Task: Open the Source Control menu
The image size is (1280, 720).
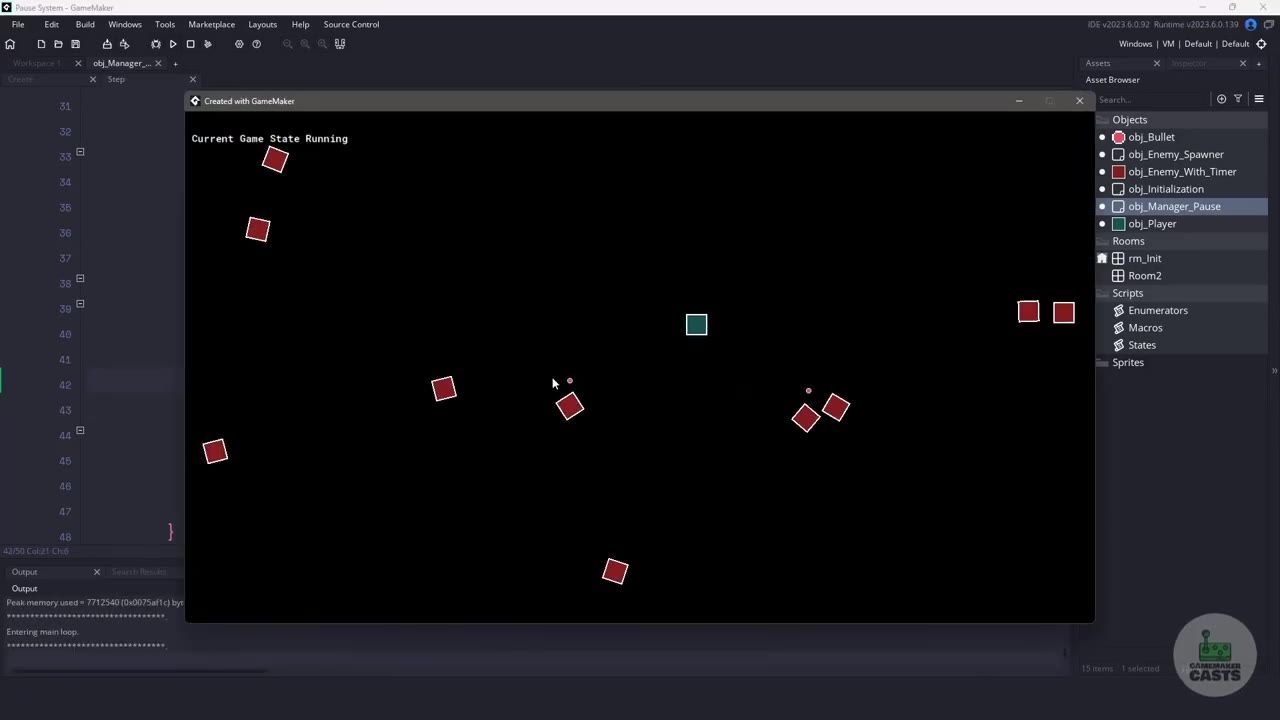Action: [351, 24]
